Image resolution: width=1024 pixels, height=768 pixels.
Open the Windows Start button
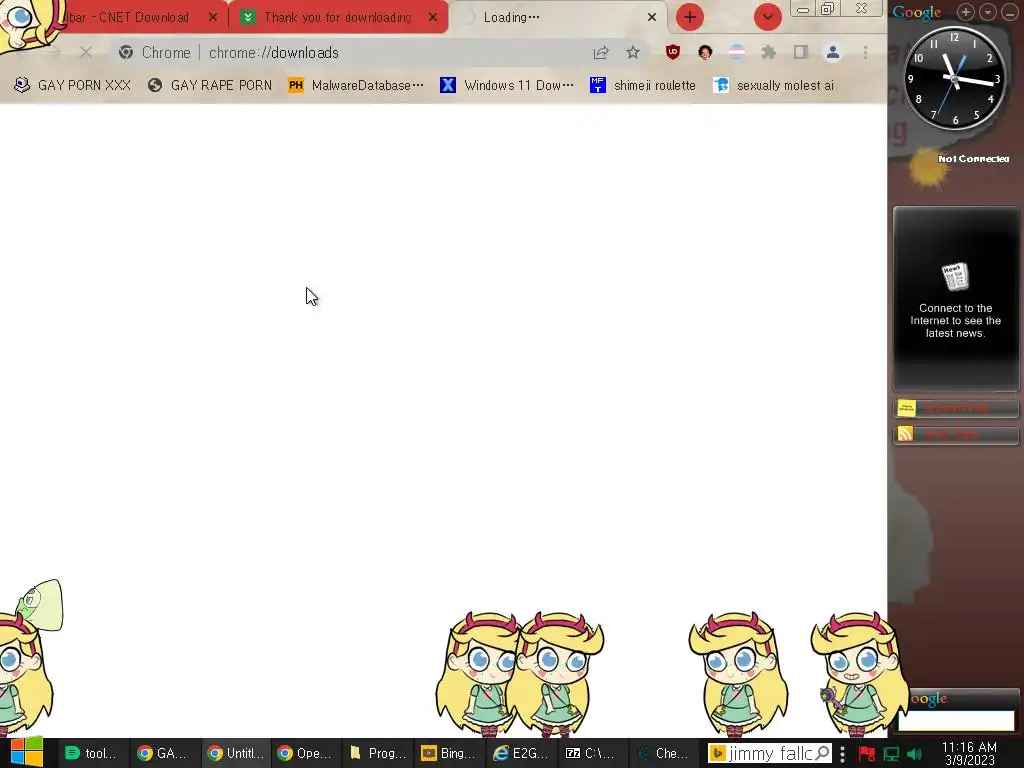click(26, 752)
